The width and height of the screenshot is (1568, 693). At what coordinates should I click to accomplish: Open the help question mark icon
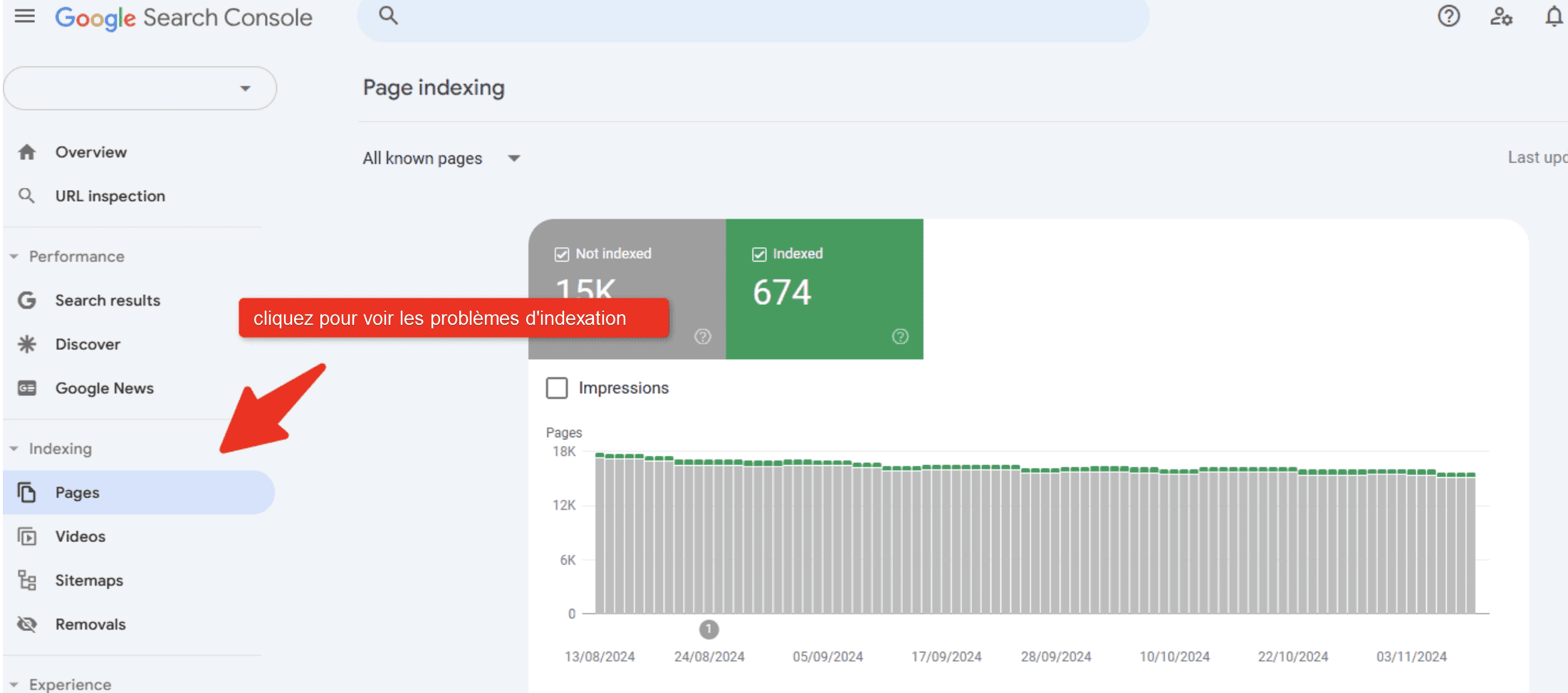tap(1448, 16)
